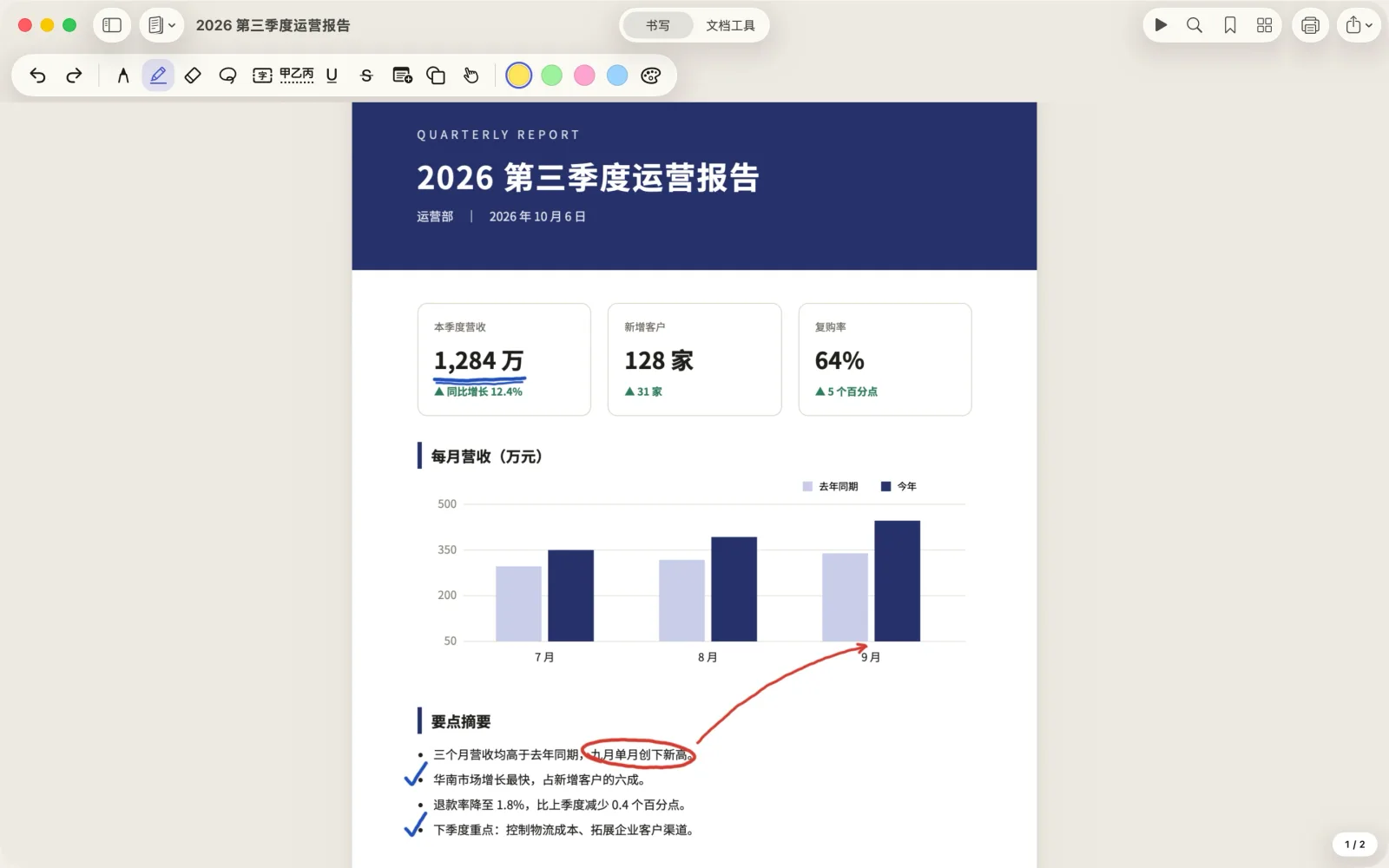Open the page view mode dropdown
1389x868 pixels.
[161, 25]
